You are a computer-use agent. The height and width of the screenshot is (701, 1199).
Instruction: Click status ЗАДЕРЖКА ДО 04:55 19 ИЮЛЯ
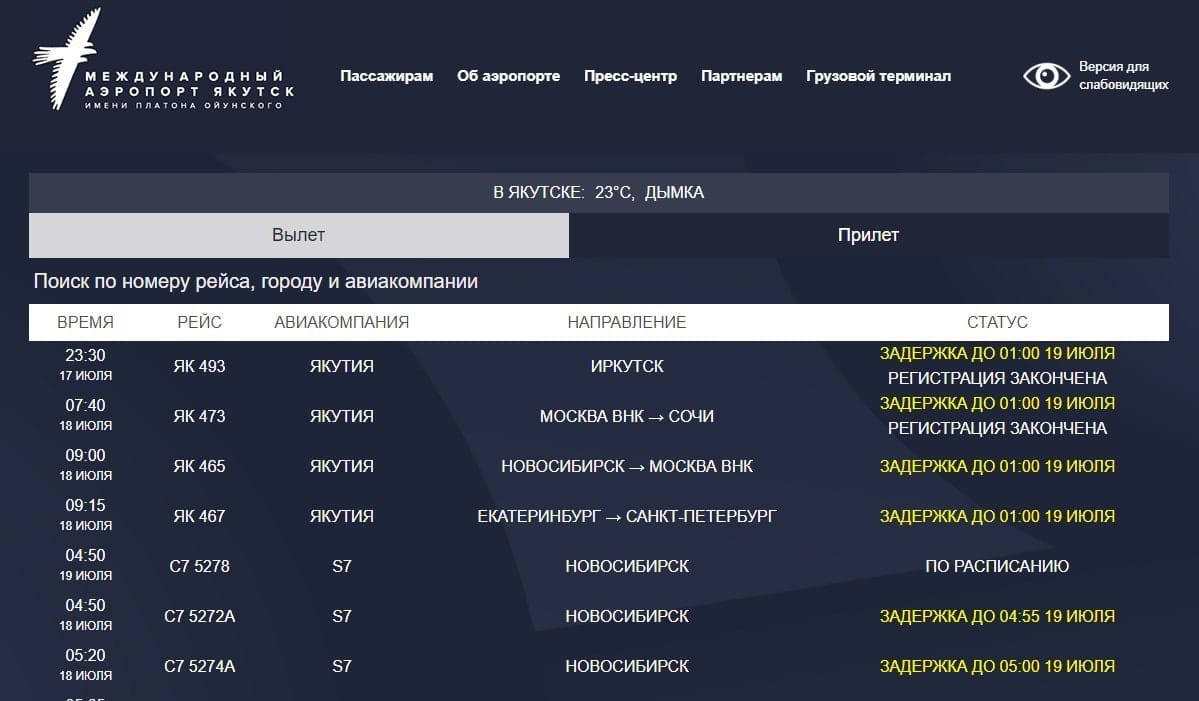coord(997,616)
